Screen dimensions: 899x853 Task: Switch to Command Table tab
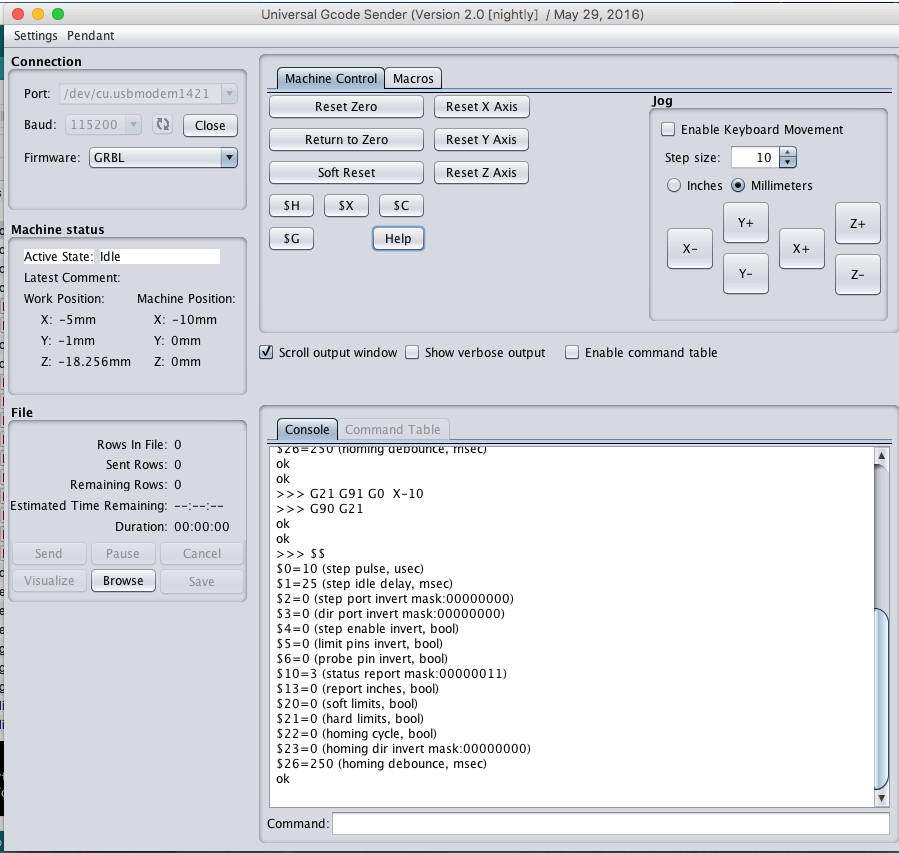click(x=393, y=429)
